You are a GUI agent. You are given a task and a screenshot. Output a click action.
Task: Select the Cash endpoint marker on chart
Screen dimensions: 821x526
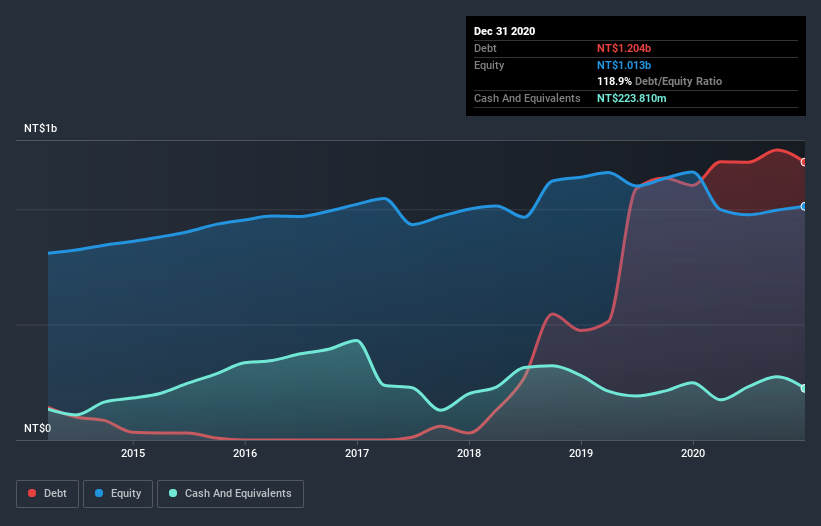coord(804,388)
